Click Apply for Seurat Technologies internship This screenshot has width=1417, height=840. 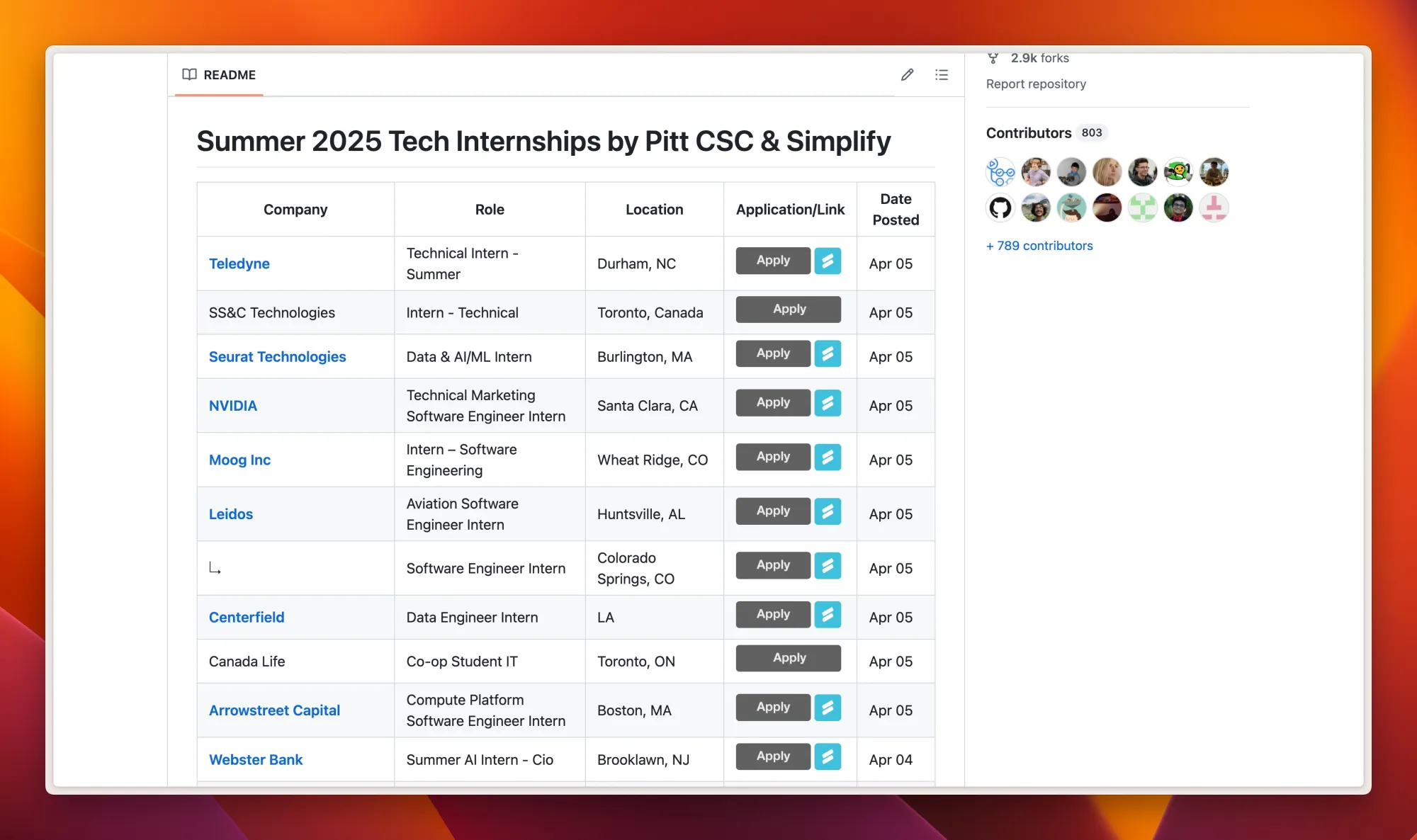[772, 353]
